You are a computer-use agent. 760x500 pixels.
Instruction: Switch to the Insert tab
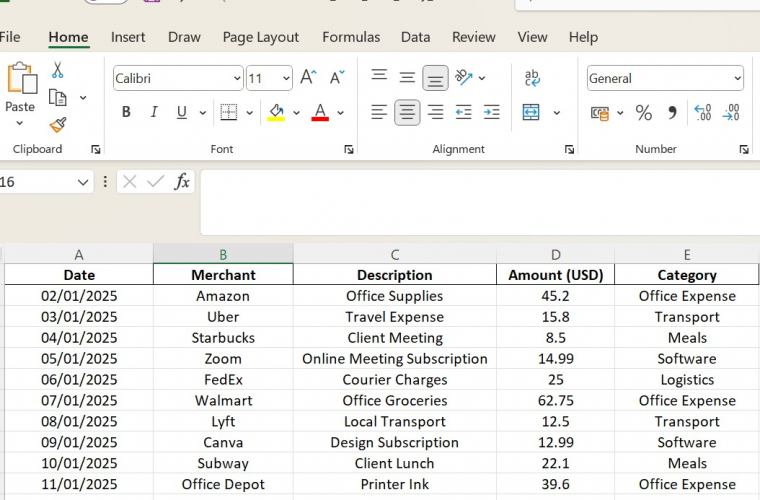point(128,37)
